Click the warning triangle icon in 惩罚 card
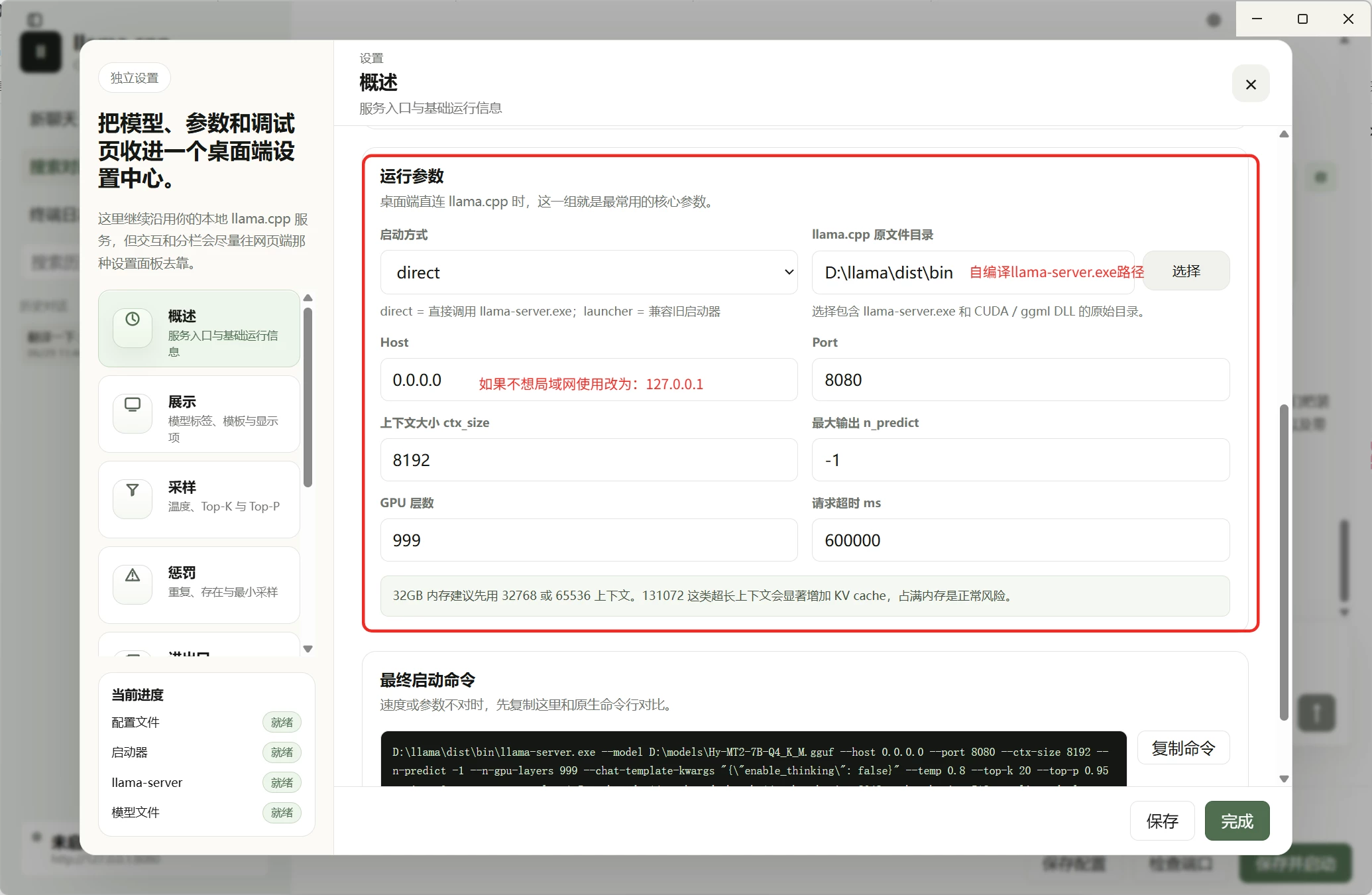 pos(133,575)
